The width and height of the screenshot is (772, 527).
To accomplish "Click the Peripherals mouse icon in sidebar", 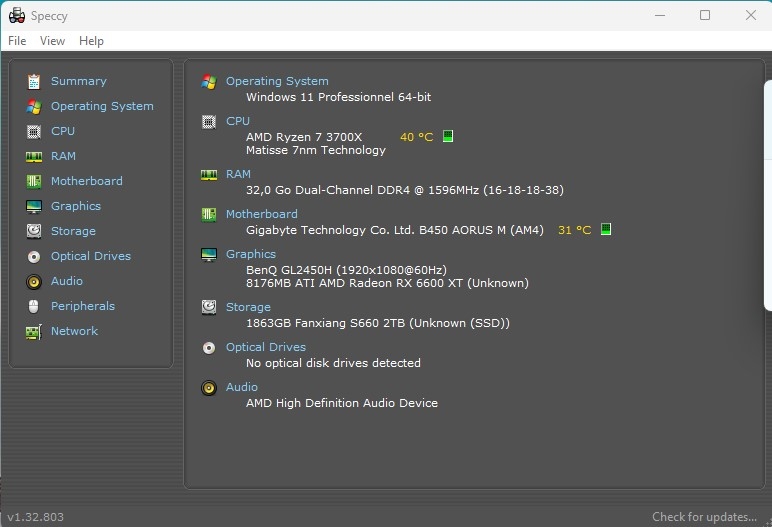I will [33, 306].
